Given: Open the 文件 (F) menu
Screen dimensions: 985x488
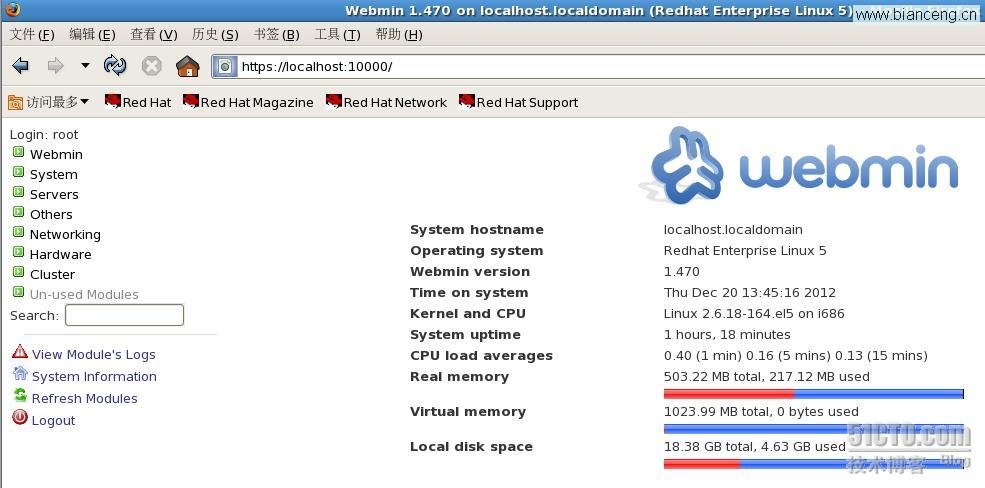Looking at the screenshot, I should [31, 34].
